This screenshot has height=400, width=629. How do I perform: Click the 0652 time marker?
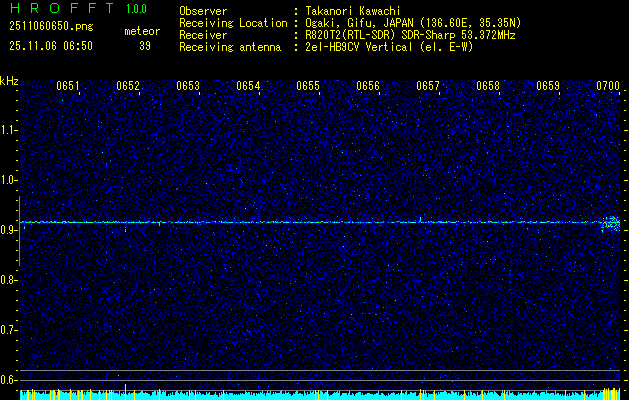pos(128,86)
